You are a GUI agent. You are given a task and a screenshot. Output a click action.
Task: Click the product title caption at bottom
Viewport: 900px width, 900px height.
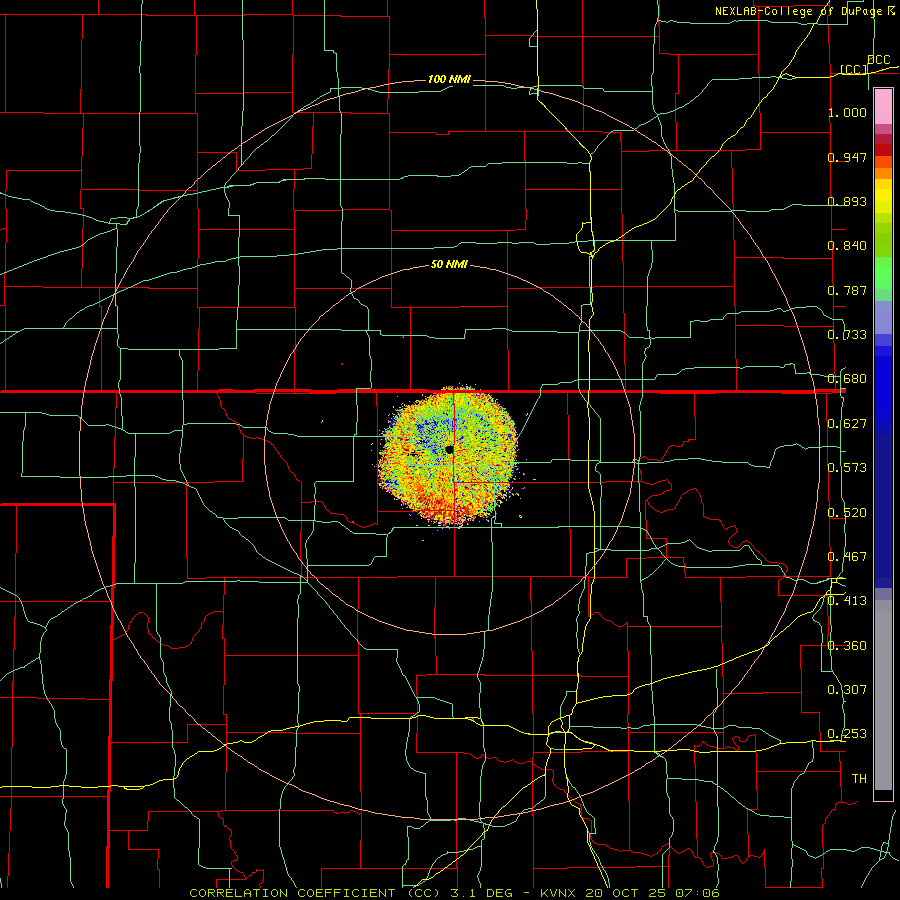point(454,893)
